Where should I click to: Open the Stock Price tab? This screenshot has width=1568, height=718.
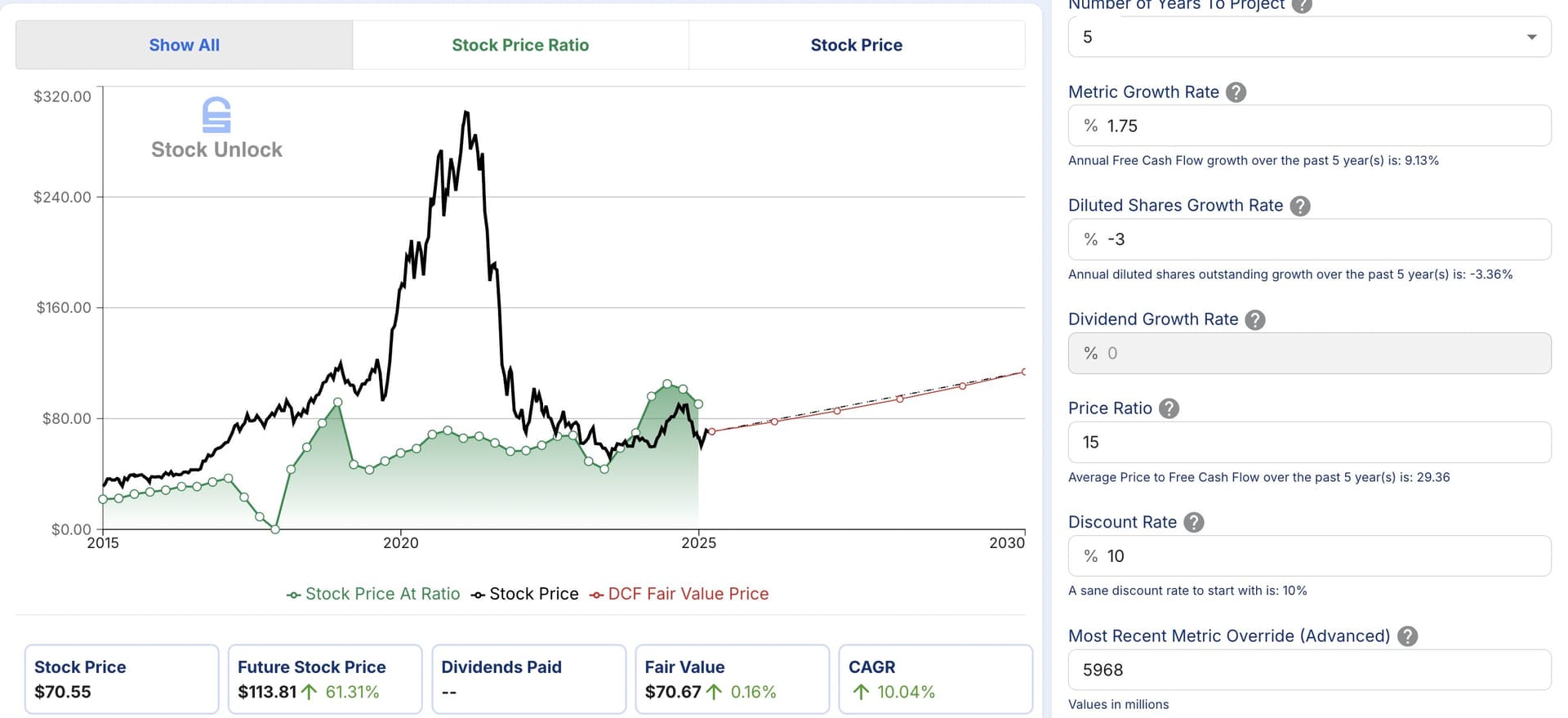coord(856,45)
